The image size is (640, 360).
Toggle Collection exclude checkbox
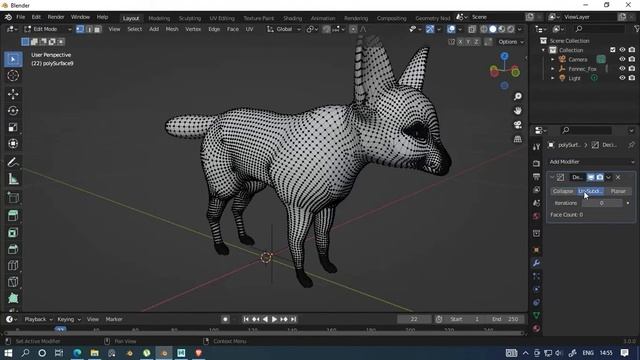click(x=613, y=50)
